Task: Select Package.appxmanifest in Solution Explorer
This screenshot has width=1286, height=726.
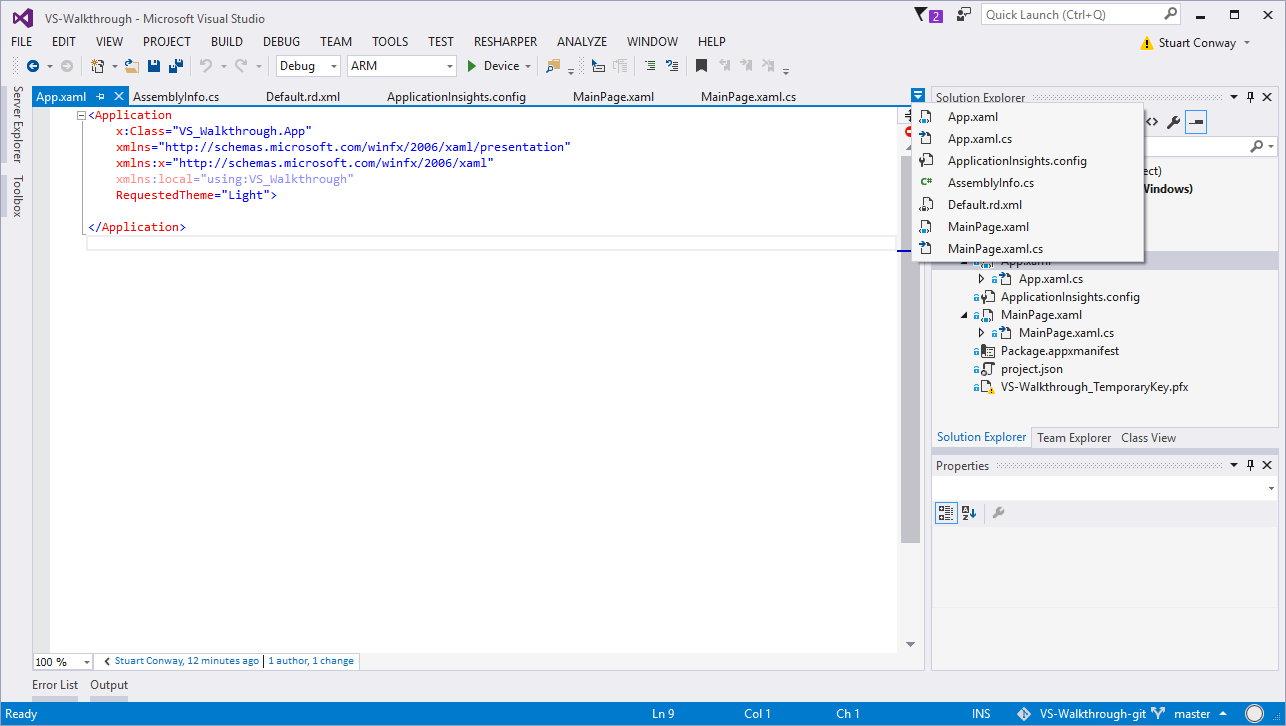Action: [1059, 351]
